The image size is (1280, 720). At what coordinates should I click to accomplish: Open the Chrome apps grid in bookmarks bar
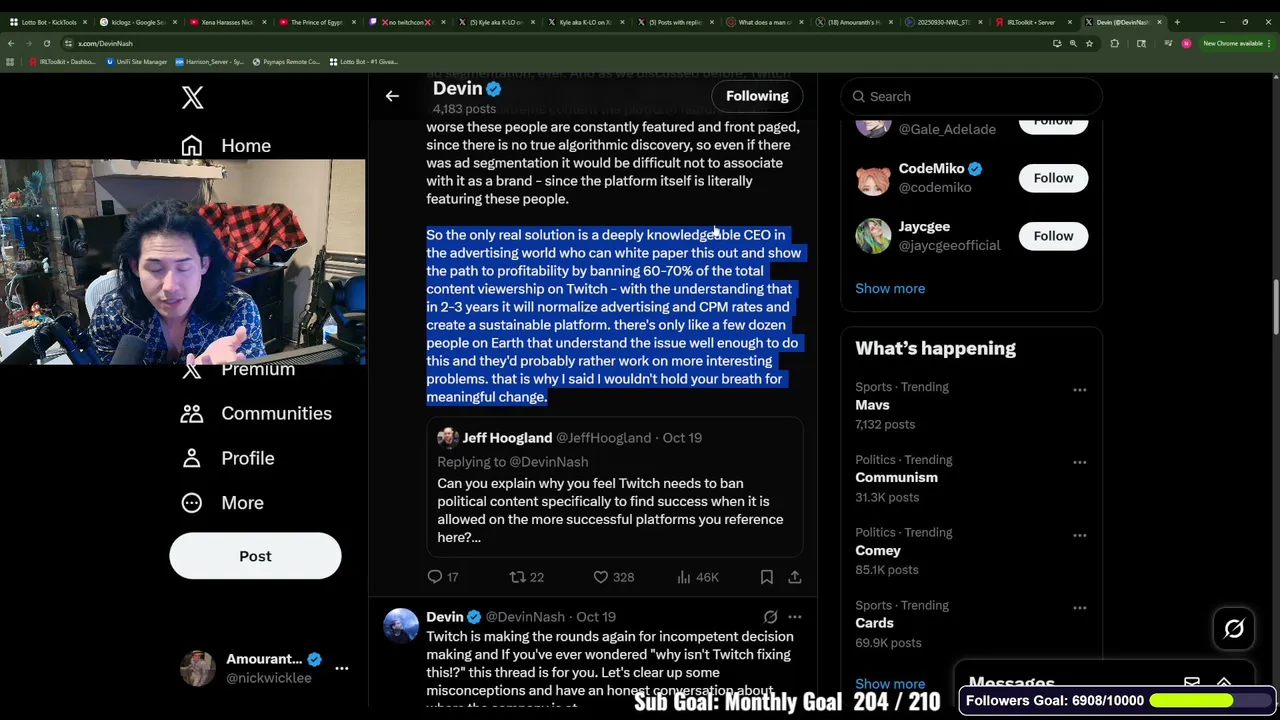(x=10, y=62)
